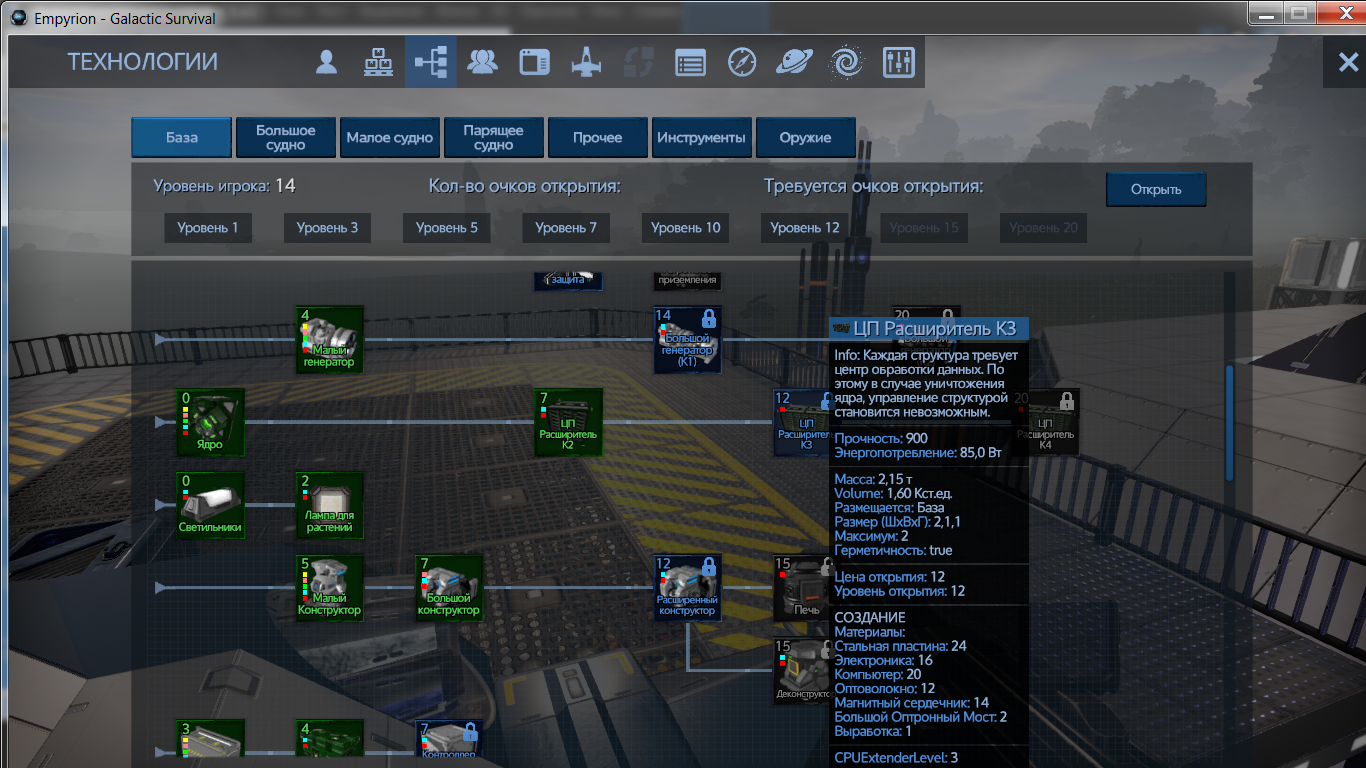
Task: Click the Стальная пластина: 24 material line
Action: pos(900,646)
